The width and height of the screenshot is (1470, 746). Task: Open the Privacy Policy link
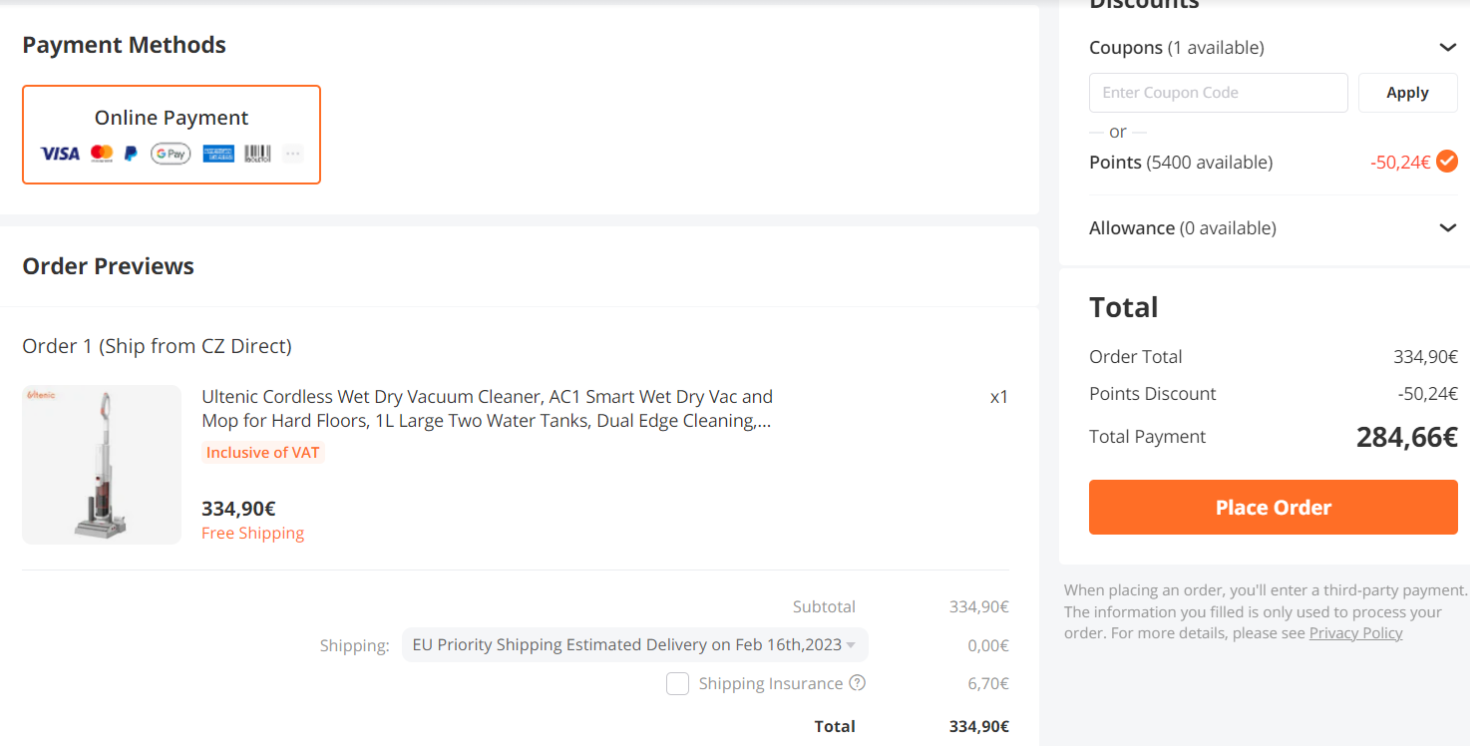[x=1356, y=633]
